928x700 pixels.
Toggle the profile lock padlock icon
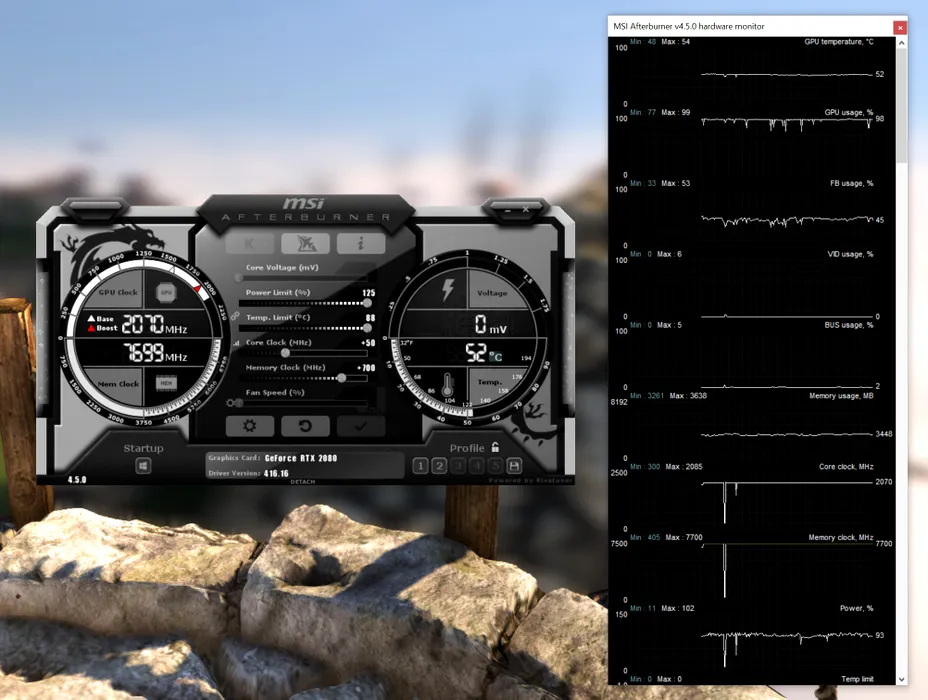click(x=495, y=448)
